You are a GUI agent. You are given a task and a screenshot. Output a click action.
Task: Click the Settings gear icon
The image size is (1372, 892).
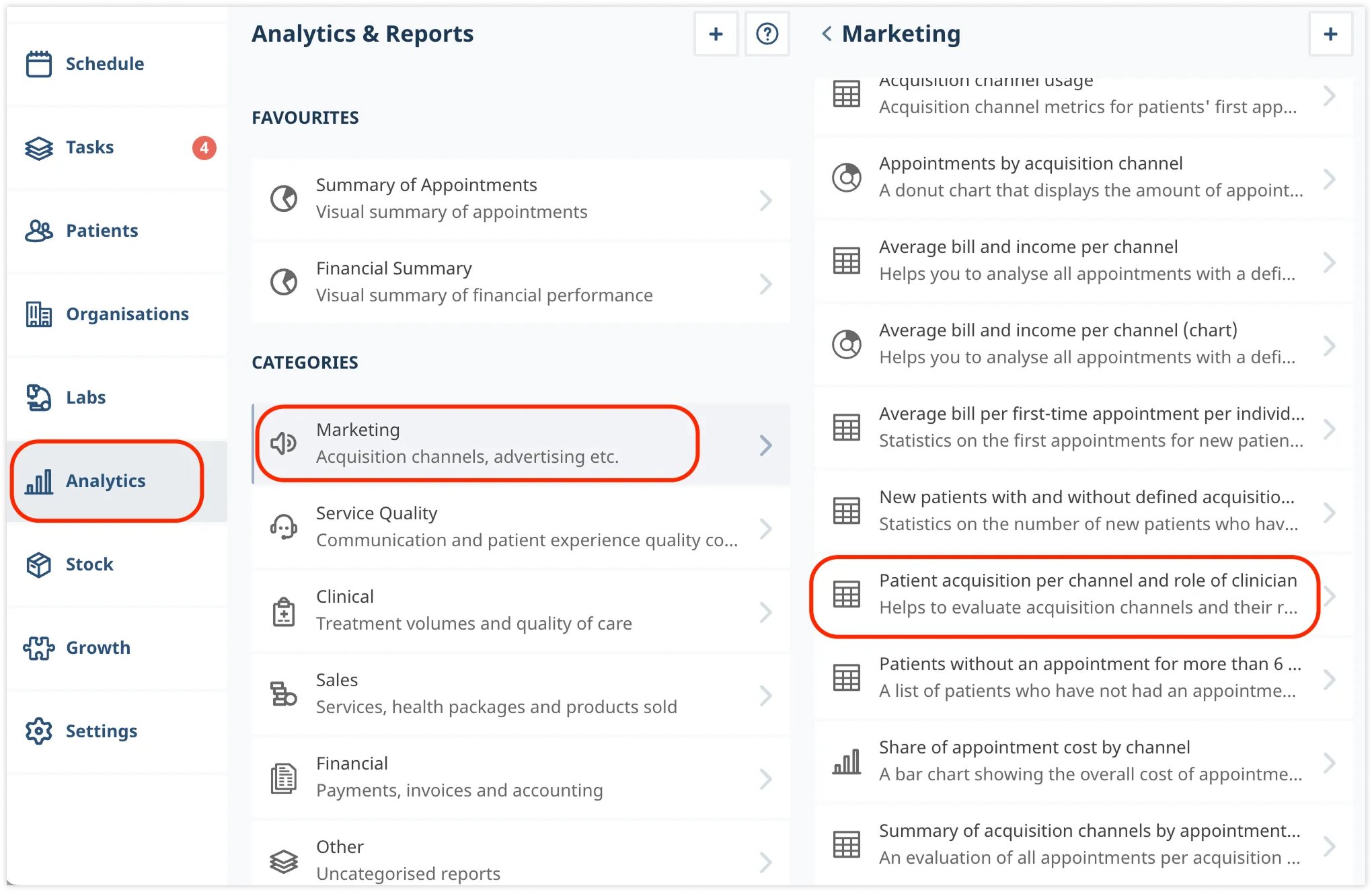[38, 731]
